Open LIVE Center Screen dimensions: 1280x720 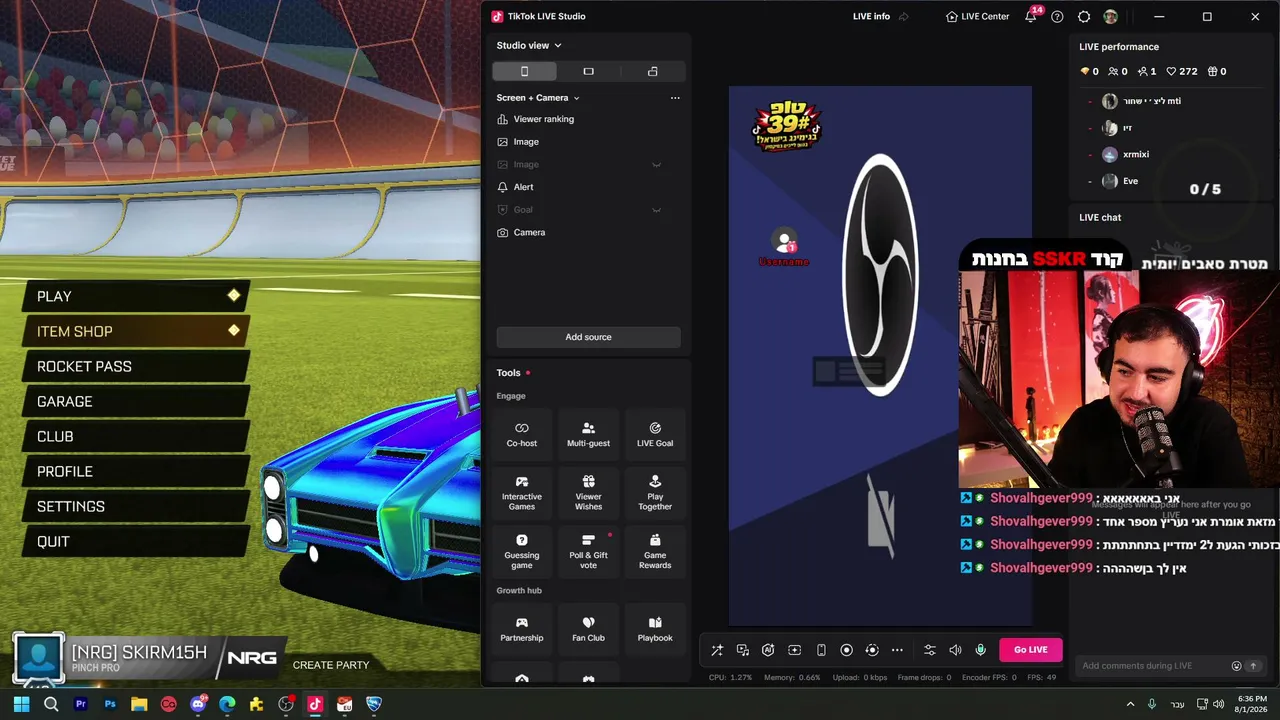pyautogui.click(x=978, y=17)
